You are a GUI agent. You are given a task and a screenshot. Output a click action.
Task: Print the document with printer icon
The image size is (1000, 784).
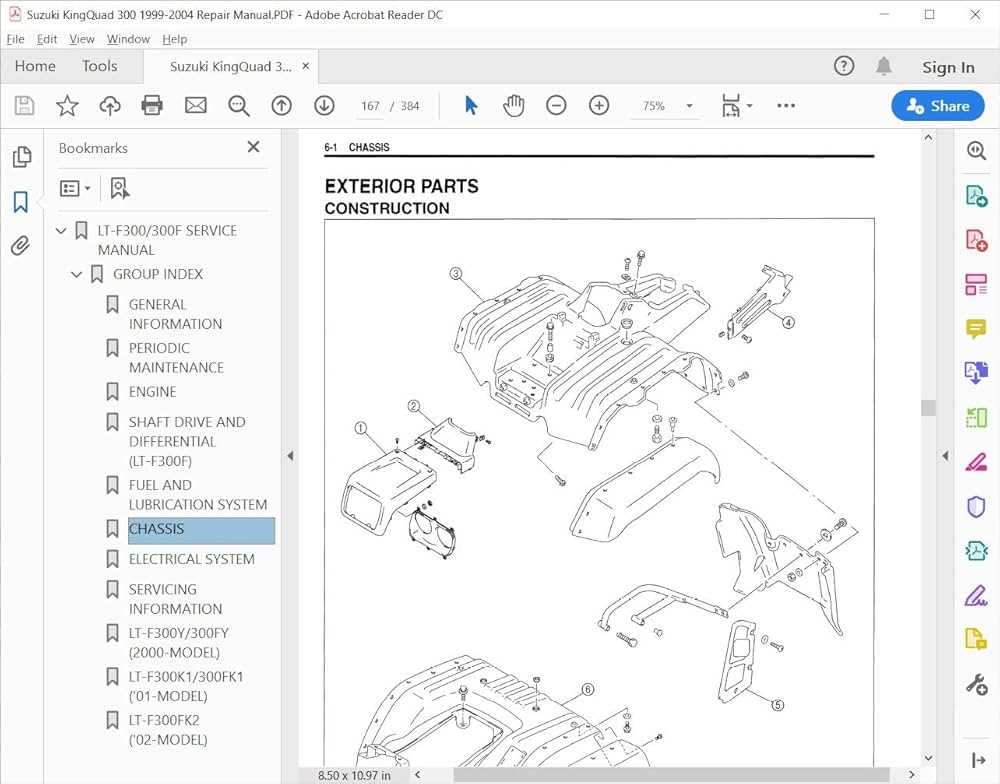pos(152,105)
